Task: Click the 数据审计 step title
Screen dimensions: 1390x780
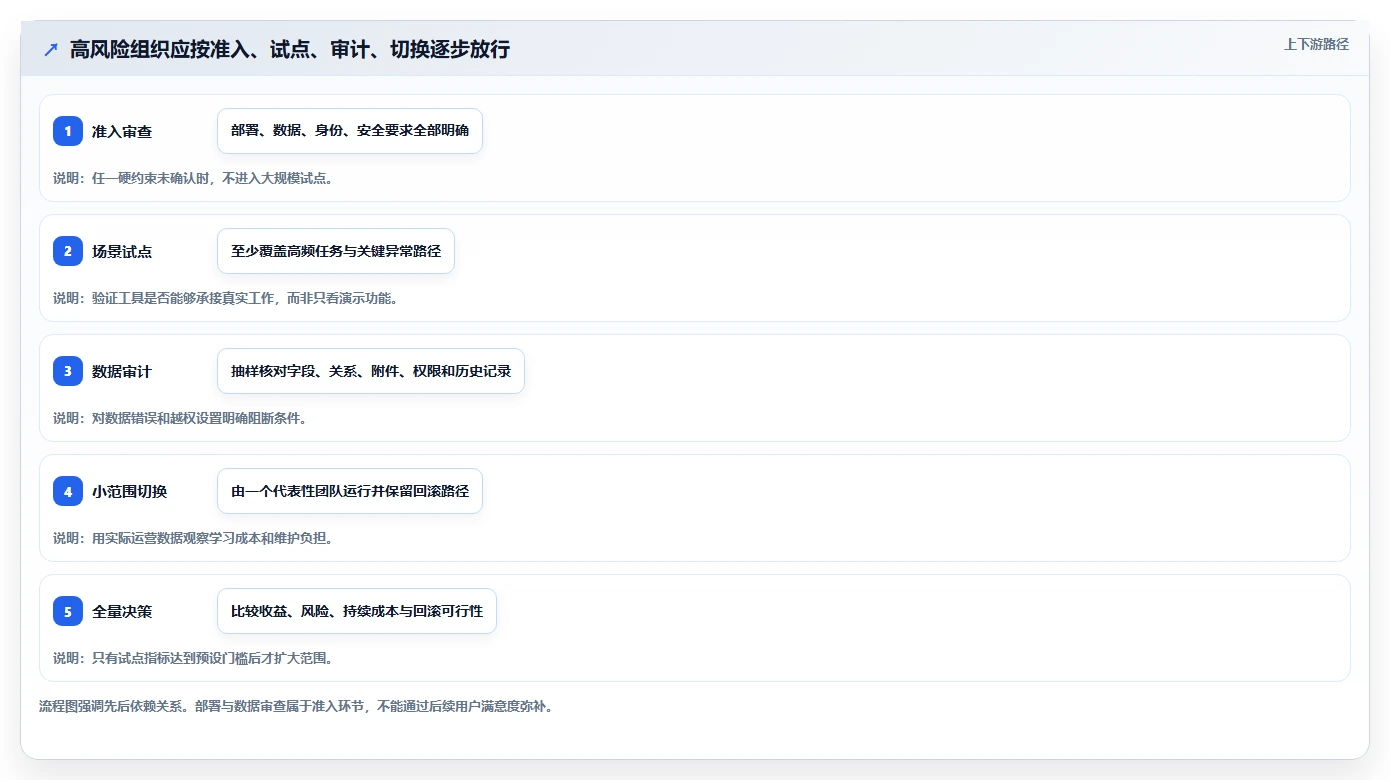Action: [122, 371]
